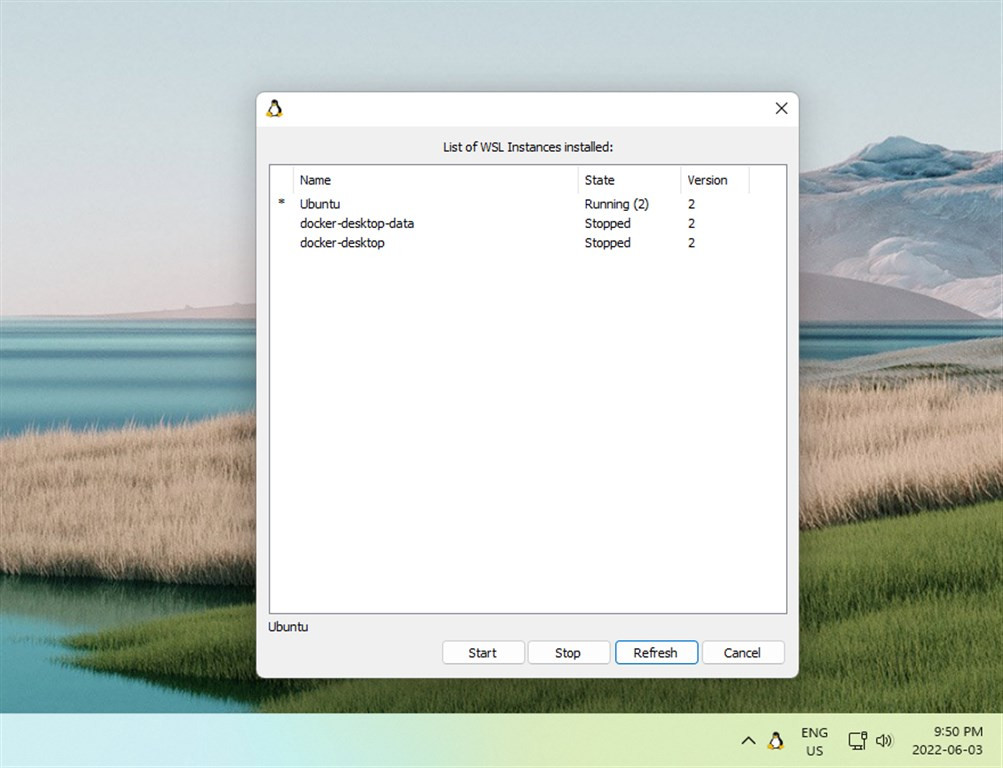Viewport: 1003px width, 768px height.
Task: Click the version 2 cell for docker-desktop
Action: click(691, 242)
